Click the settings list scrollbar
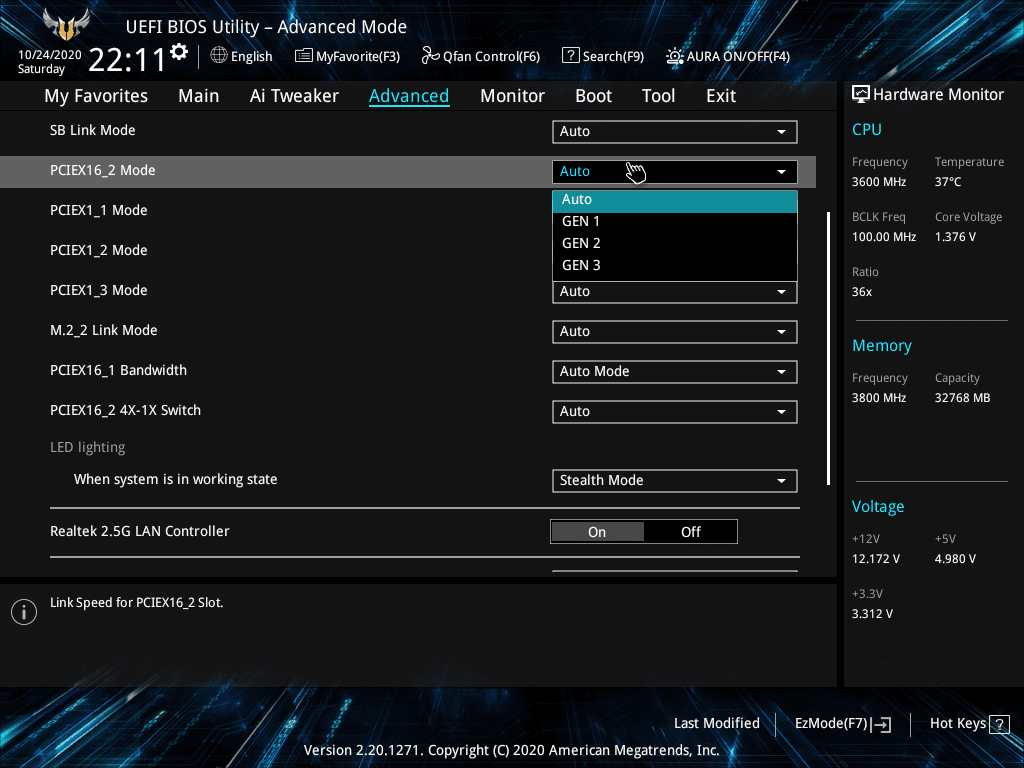Viewport: 1024px width, 768px height. tap(828, 348)
